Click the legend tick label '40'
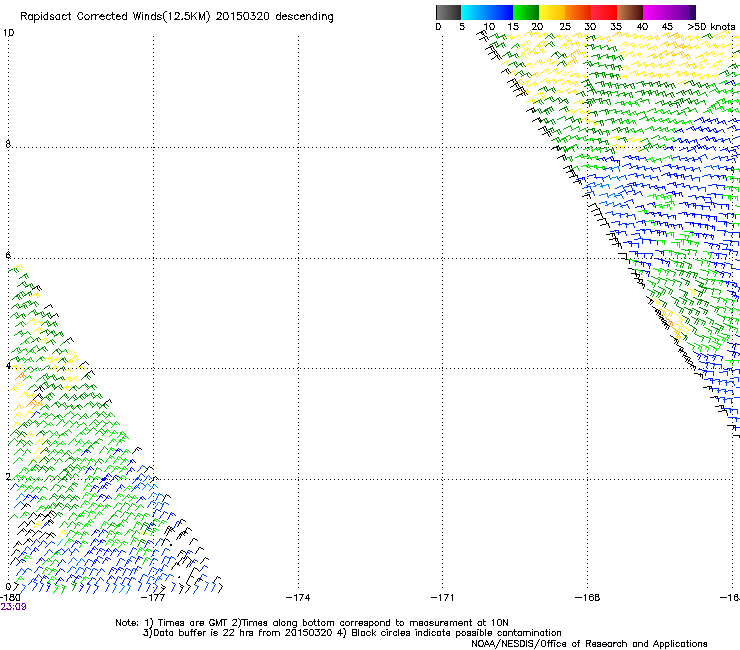 tap(642, 27)
